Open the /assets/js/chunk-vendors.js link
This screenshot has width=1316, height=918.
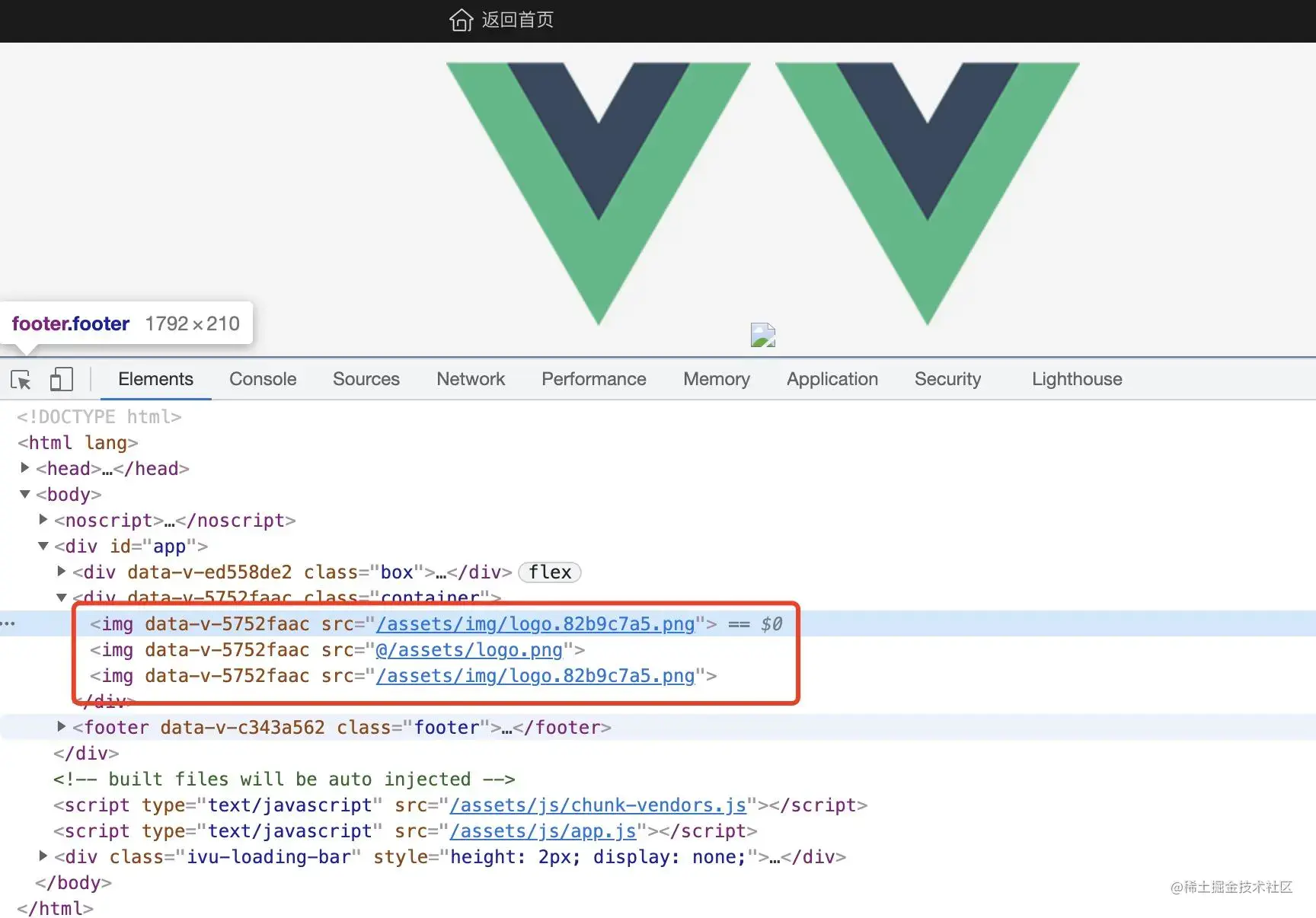coord(598,805)
